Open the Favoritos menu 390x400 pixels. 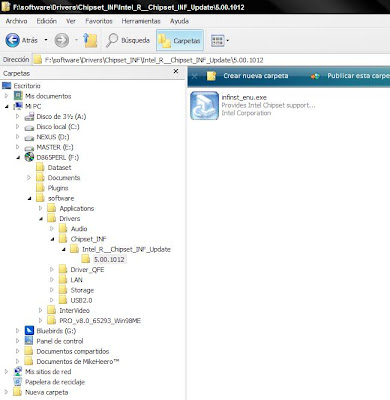pyautogui.click(x=99, y=21)
